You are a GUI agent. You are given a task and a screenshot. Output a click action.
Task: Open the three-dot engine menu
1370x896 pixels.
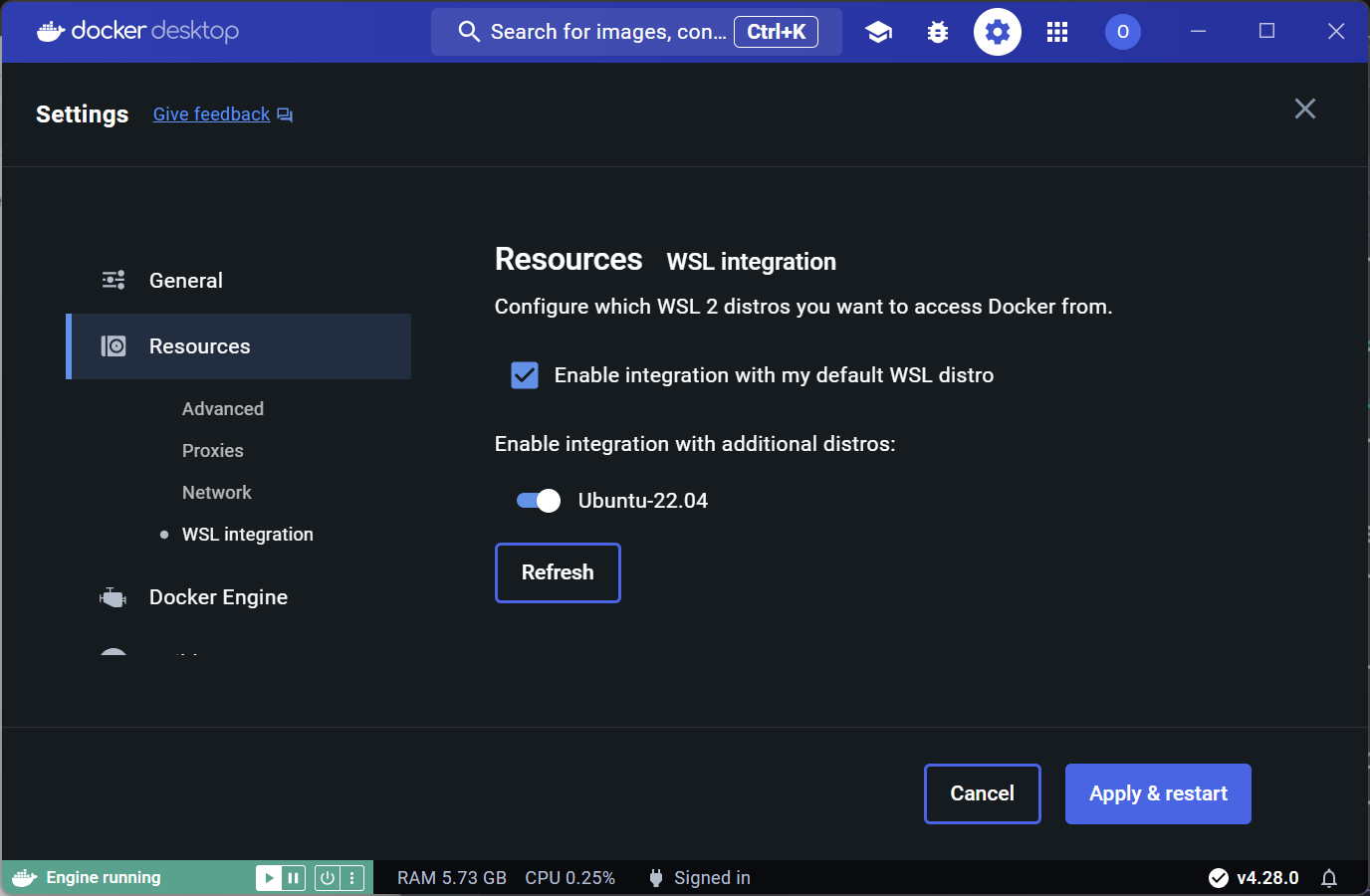(x=351, y=878)
